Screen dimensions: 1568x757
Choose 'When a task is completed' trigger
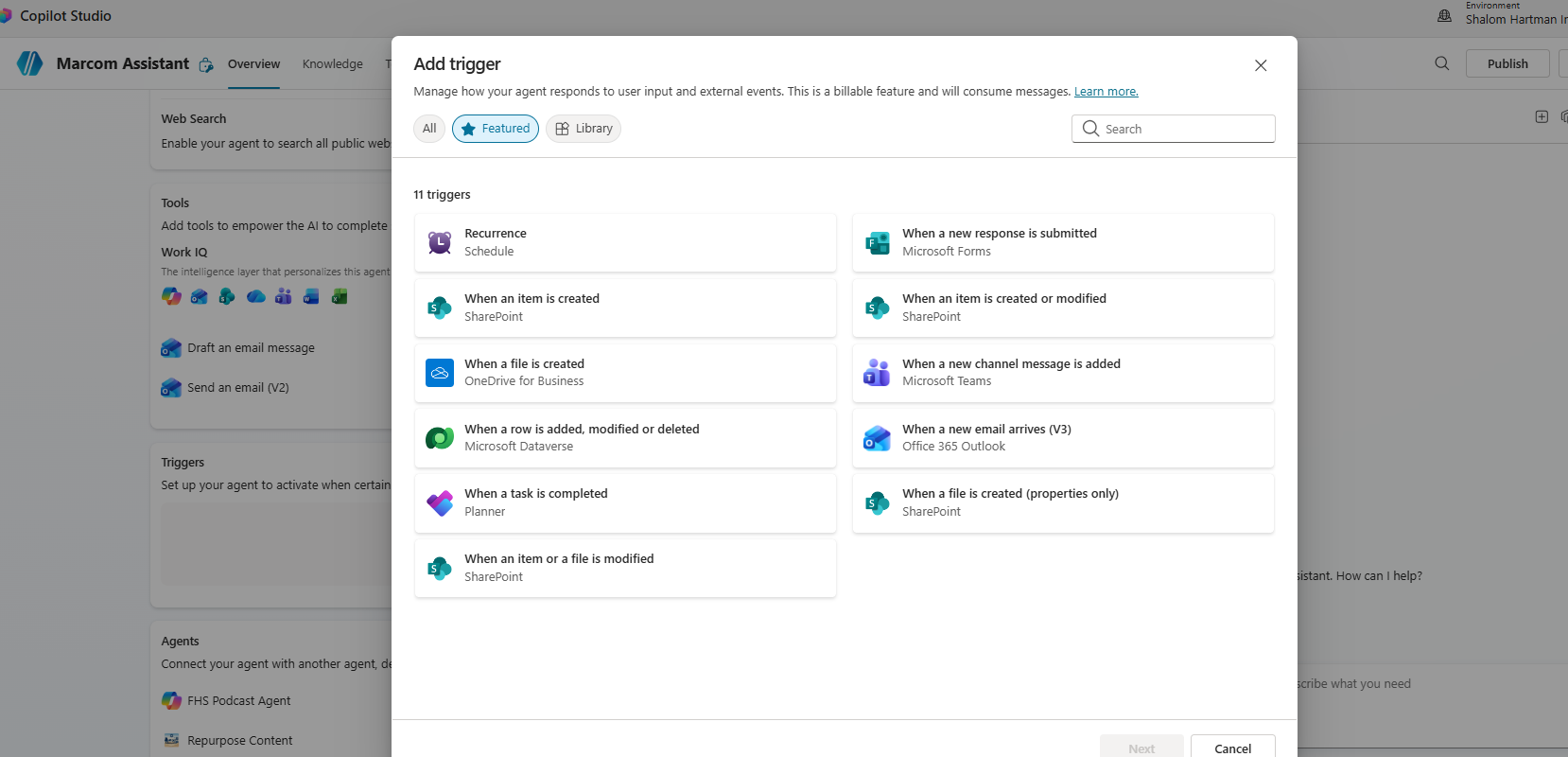(x=625, y=502)
